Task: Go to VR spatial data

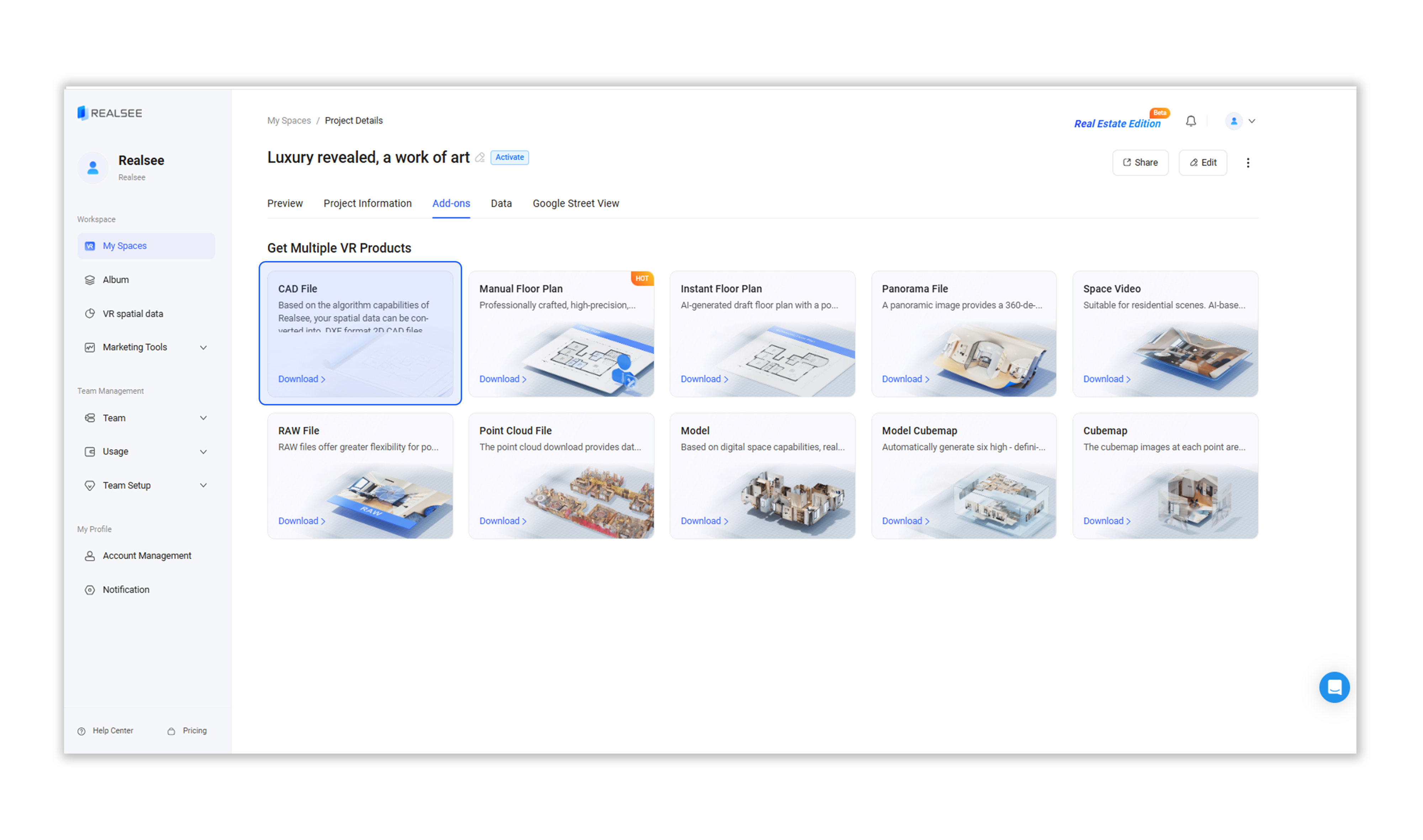Action: 132,314
